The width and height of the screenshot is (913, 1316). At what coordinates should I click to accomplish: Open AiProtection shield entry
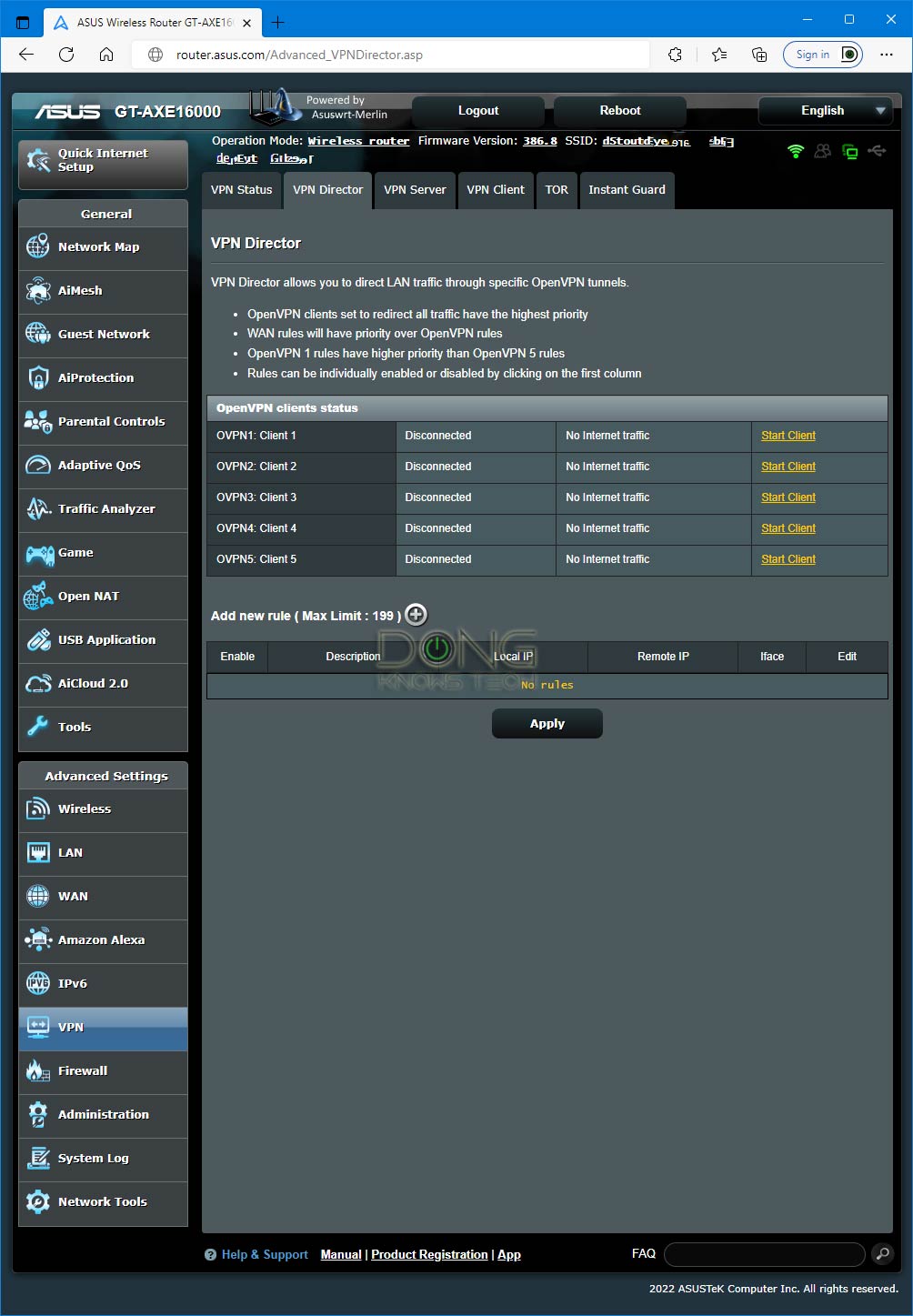click(103, 378)
